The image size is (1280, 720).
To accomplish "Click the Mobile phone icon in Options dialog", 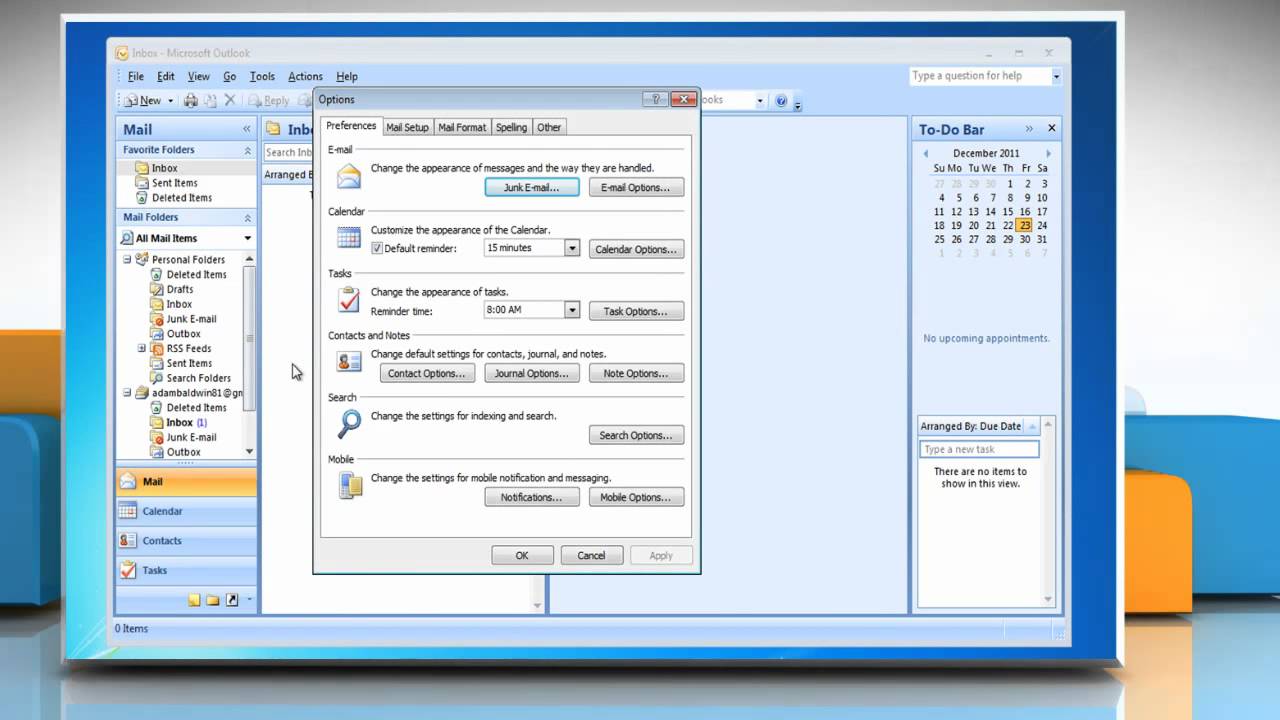I will (349, 486).
